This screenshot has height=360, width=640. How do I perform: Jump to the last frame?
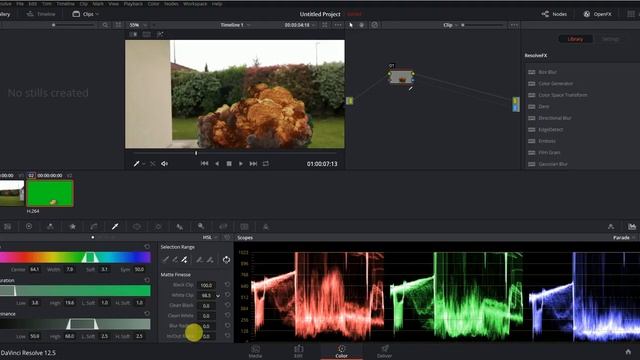(x=253, y=164)
